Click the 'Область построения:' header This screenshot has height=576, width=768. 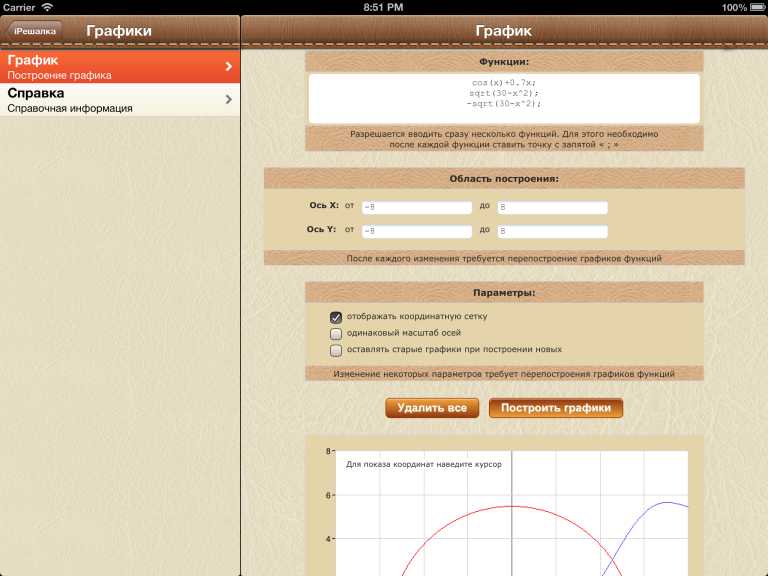tap(504, 179)
